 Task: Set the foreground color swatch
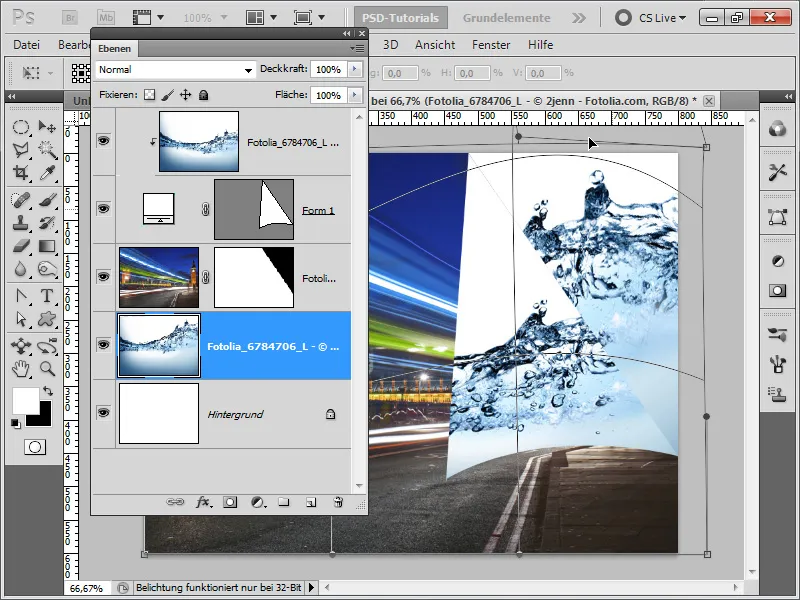pyautogui.click(x=26, y=401)
